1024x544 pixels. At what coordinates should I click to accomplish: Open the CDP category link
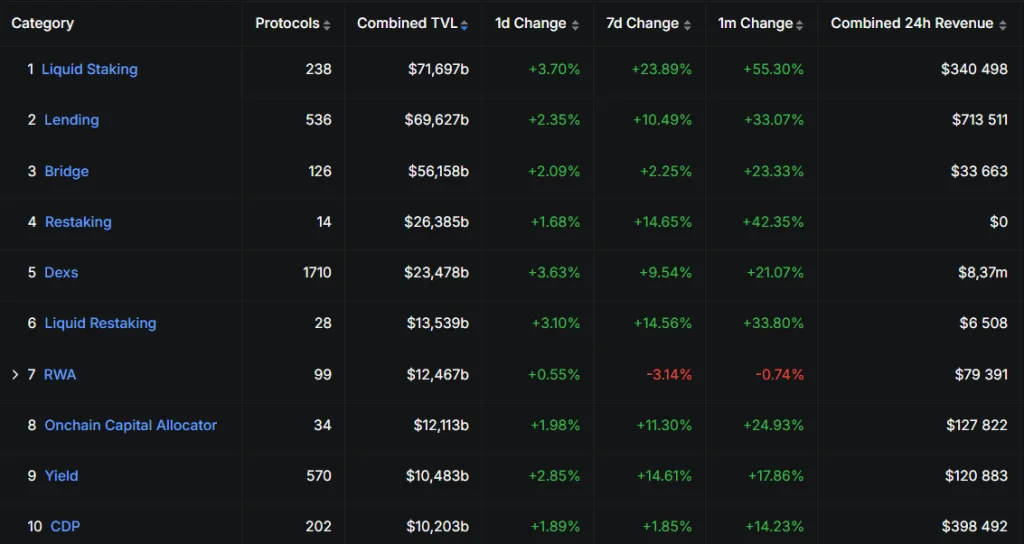point(65,526)
